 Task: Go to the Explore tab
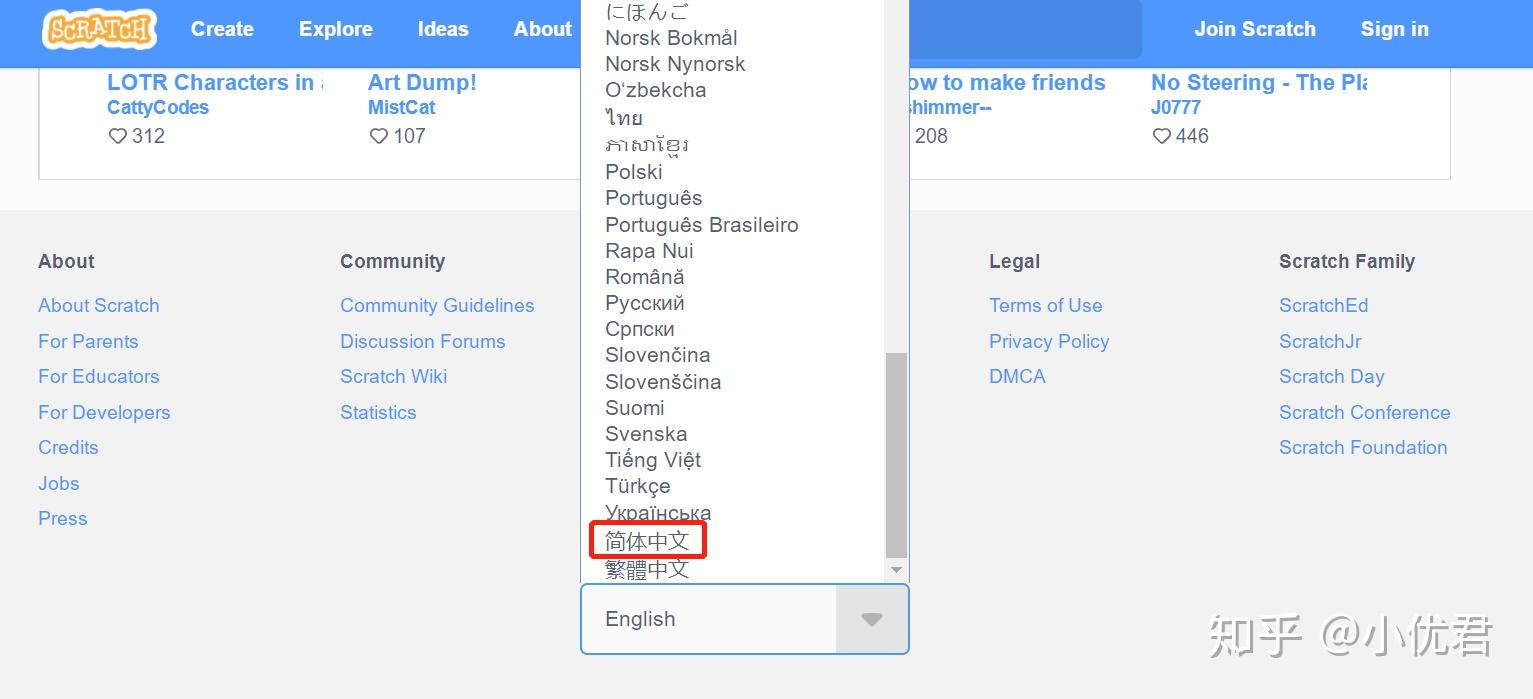point(336,29)
